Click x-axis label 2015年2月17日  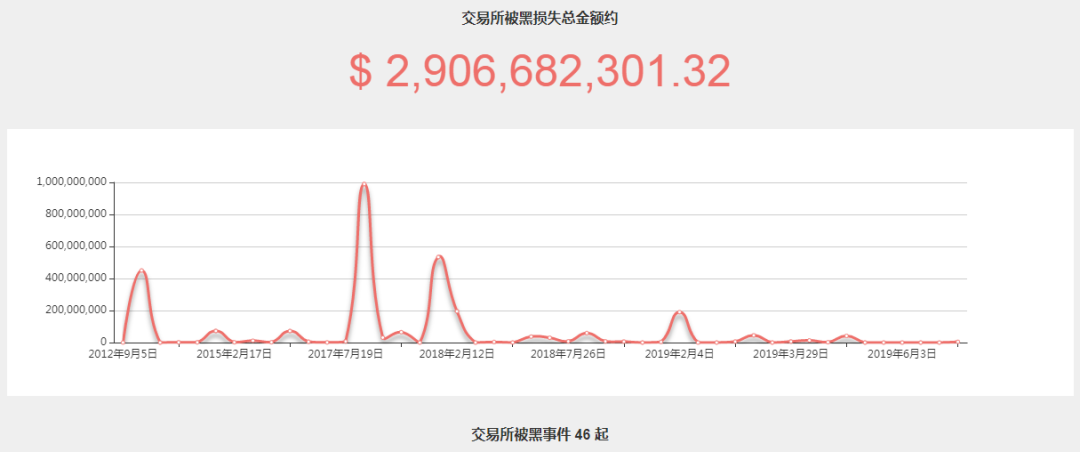tap(234, 354)
